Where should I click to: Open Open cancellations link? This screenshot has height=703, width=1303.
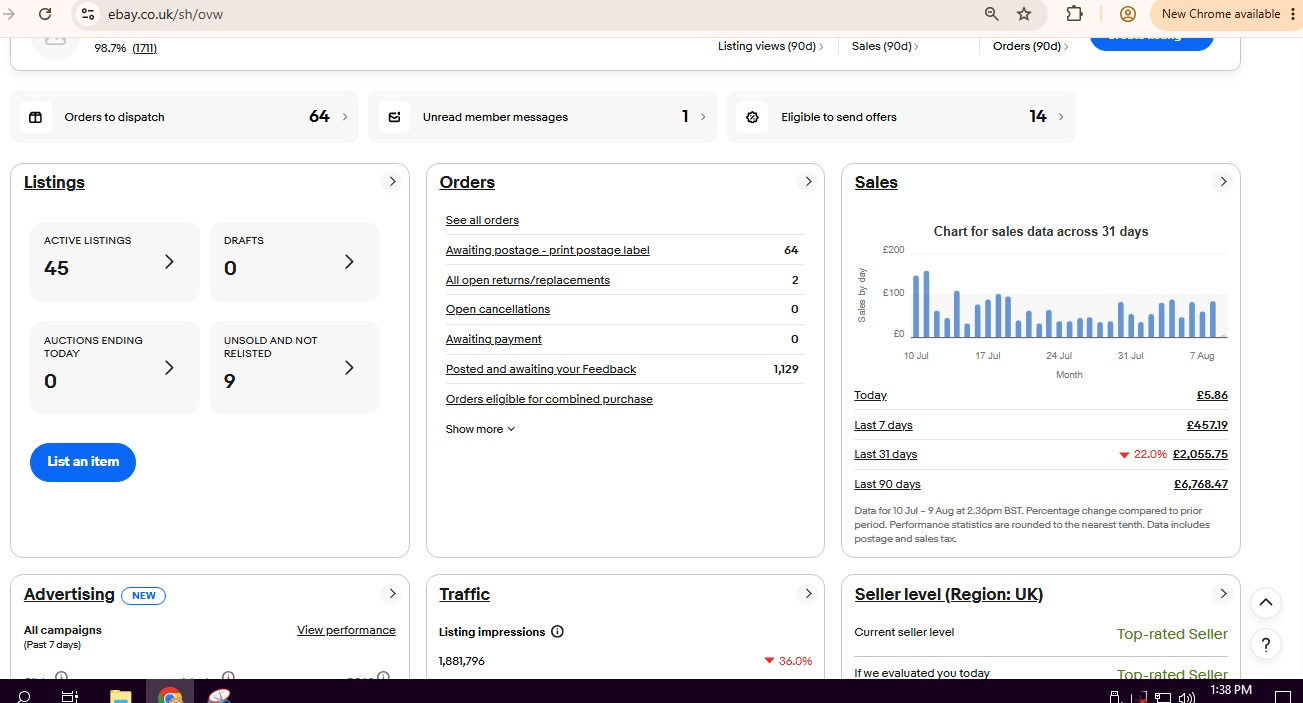pos(497,309)
